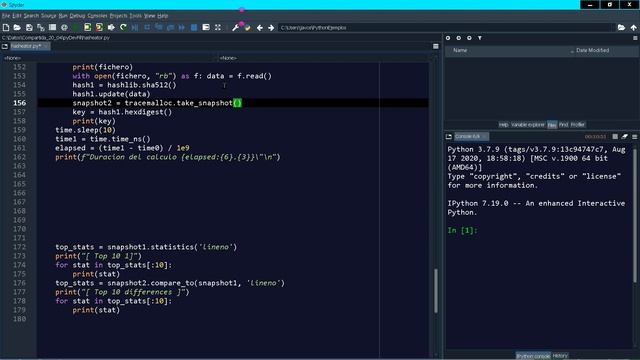Viewport: 640px width, 360px height.
Task: Open the File menu
Action: (x=6, y=16)
